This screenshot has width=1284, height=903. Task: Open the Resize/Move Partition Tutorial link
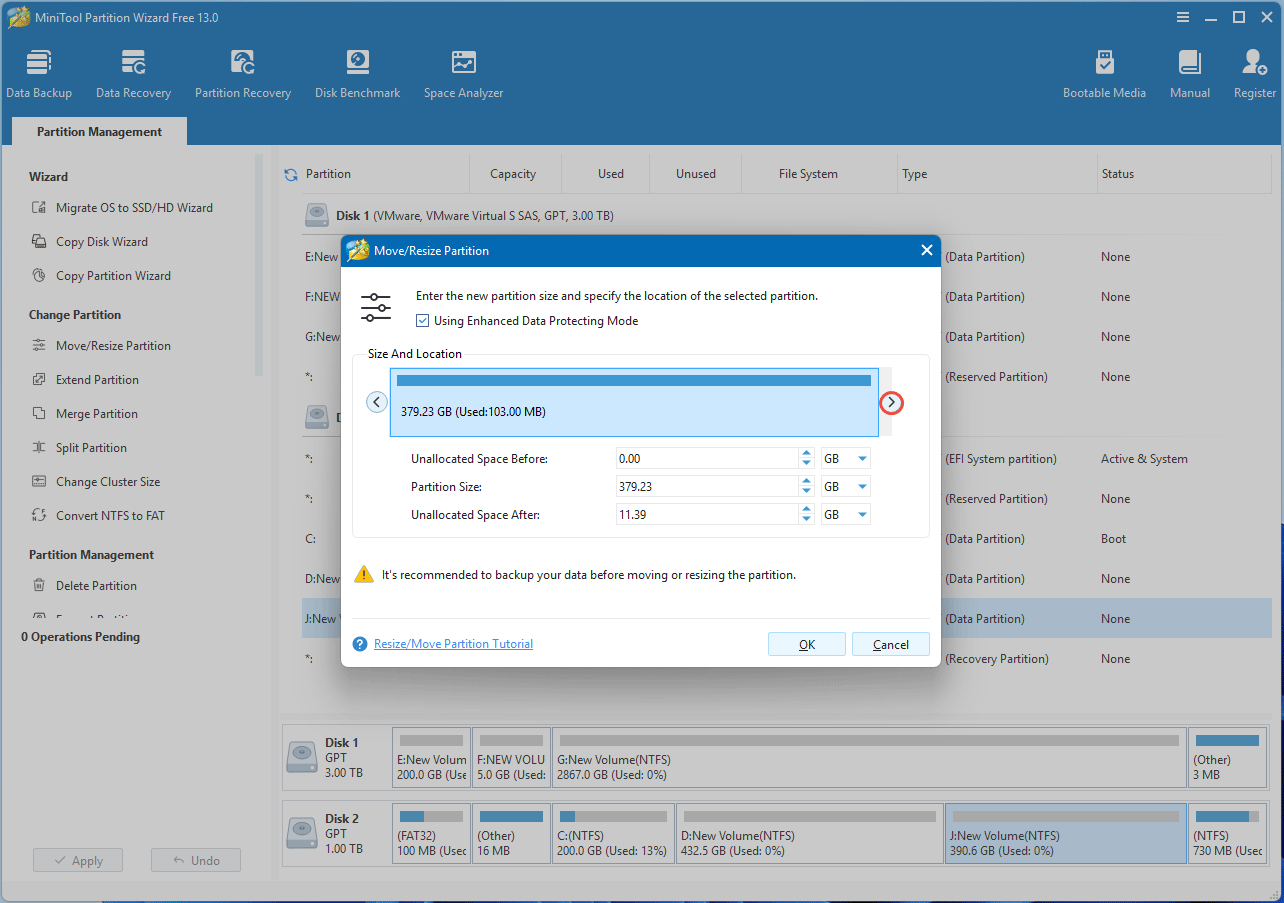pos(452,644)
